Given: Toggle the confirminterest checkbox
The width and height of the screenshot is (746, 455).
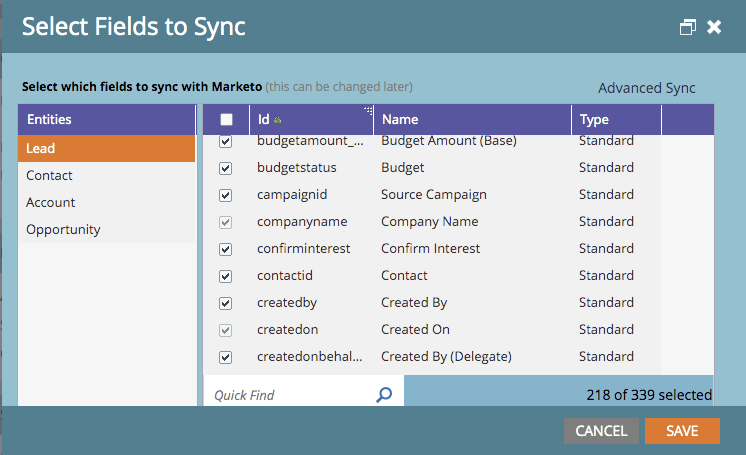Looking at the screenshot, I should [x=226, y=249].
